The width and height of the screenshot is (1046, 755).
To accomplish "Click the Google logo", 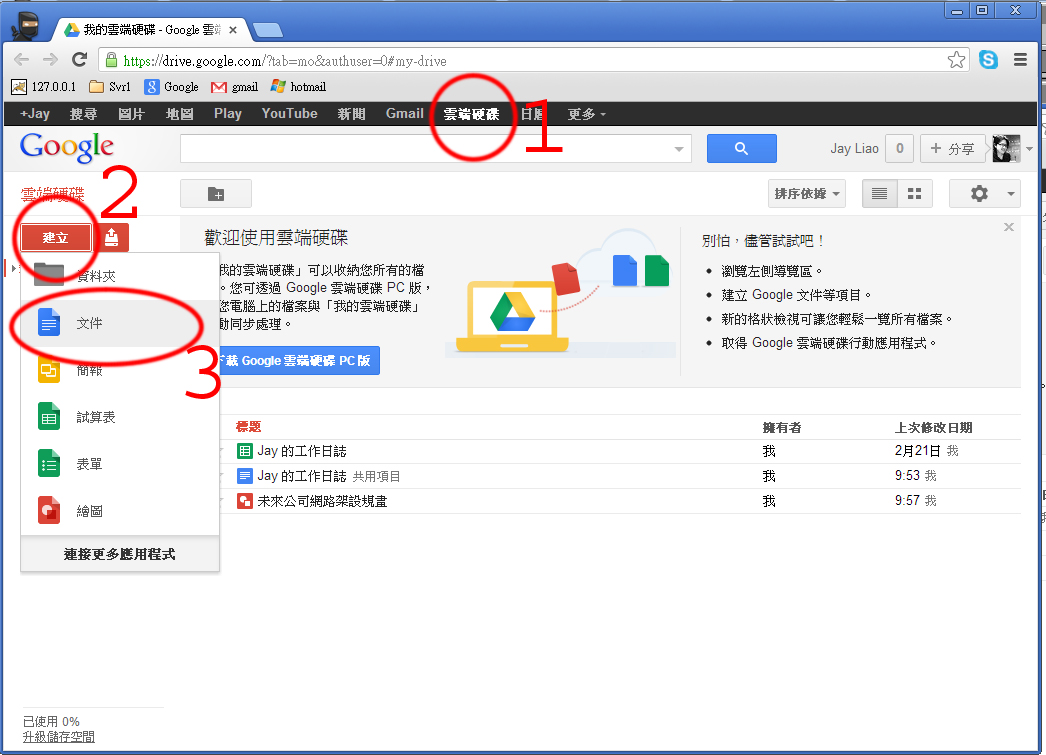I will pyautogui.click(x=67, y=147).
